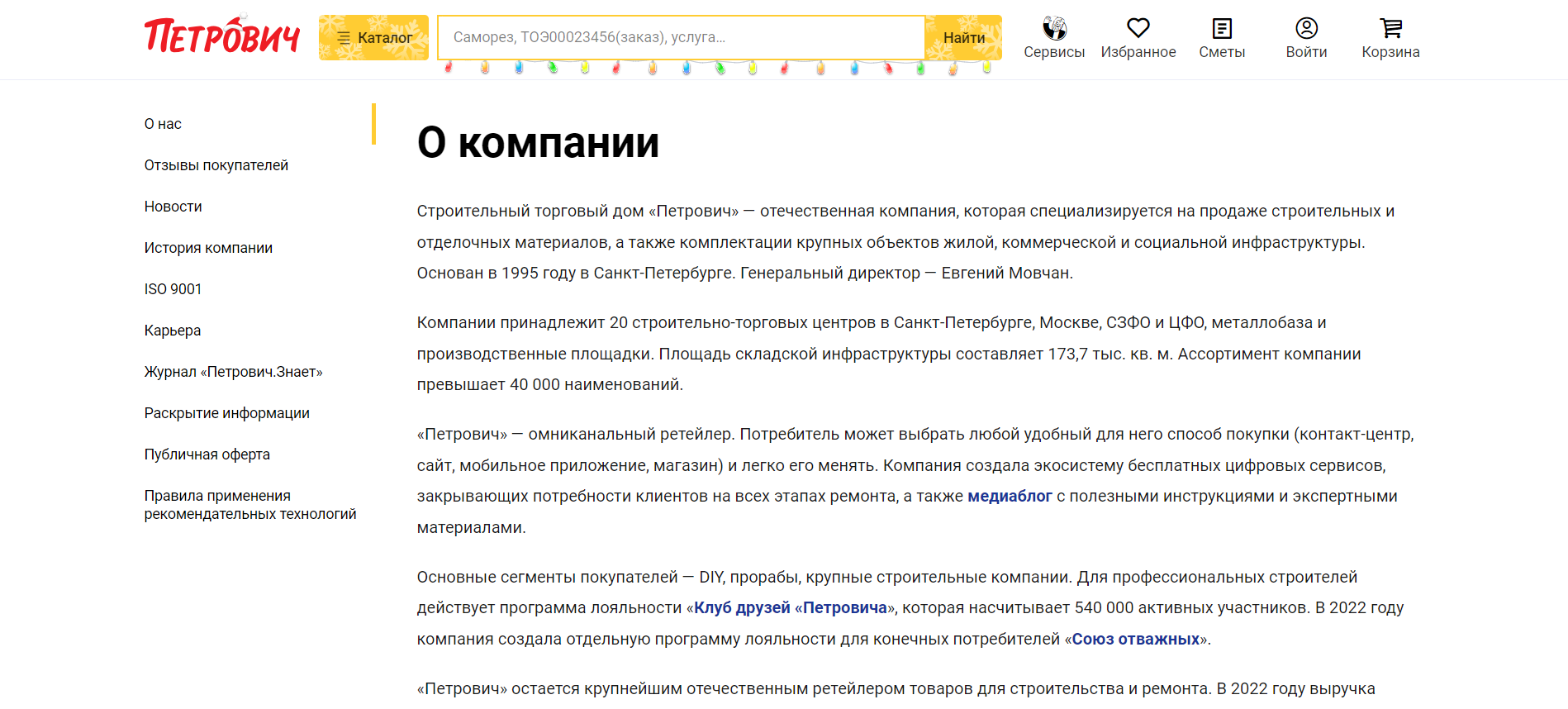Open ISO 9001 page
1568x709 pixels.
(x=173, y=289)
